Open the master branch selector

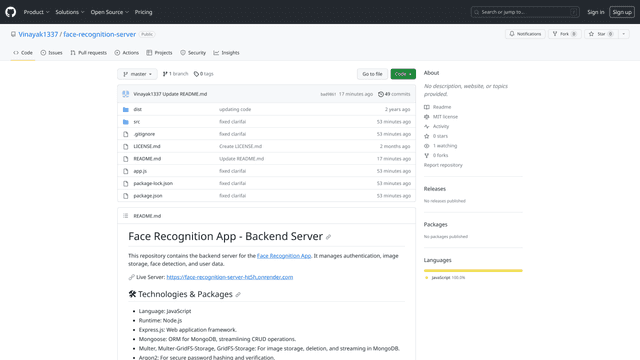pos(137,74)
